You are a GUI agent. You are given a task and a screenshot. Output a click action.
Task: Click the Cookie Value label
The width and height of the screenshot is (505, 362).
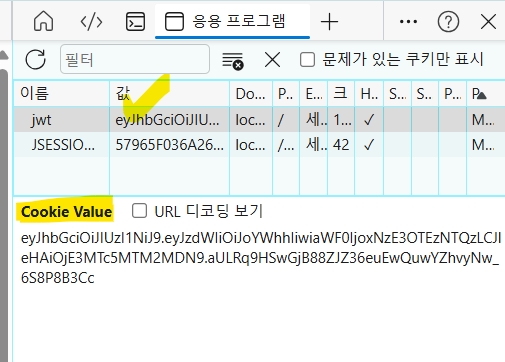(66, 212)
